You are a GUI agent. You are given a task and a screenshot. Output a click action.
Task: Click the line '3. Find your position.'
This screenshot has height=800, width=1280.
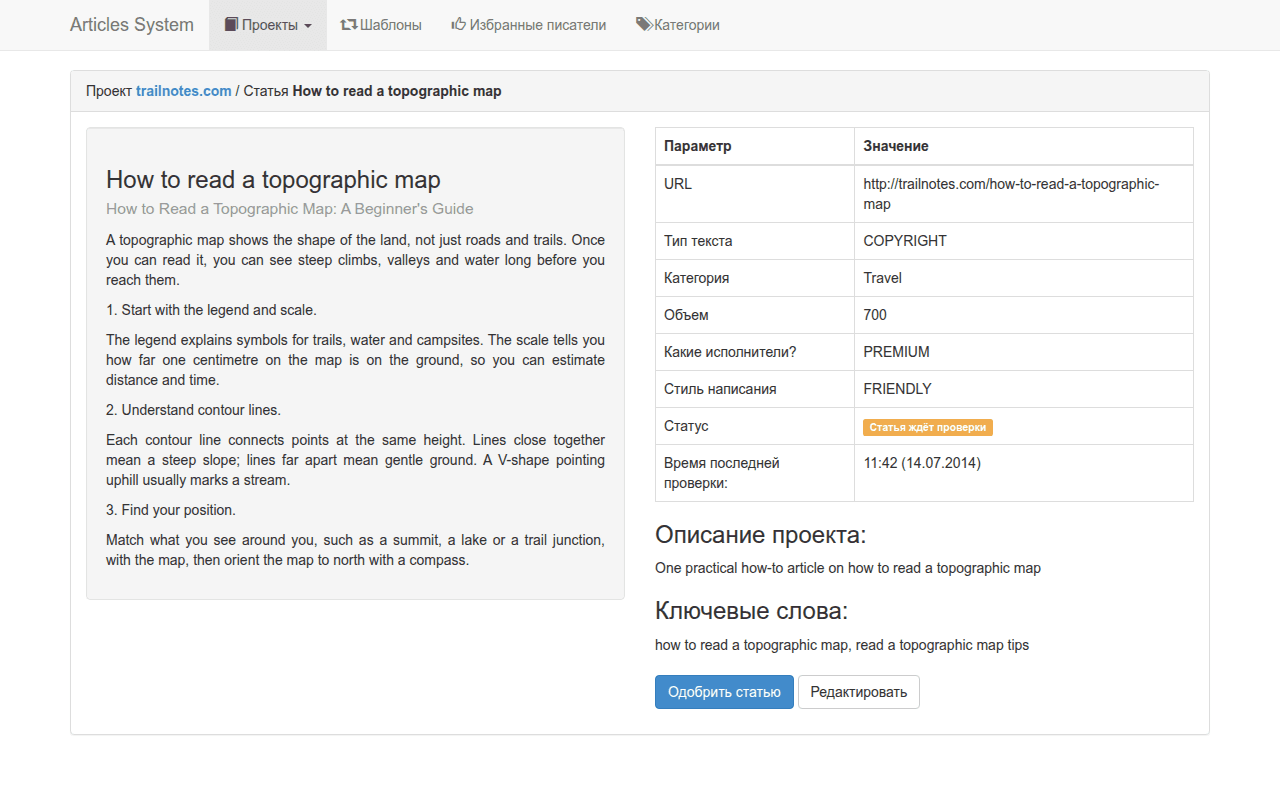pos(171,510)
